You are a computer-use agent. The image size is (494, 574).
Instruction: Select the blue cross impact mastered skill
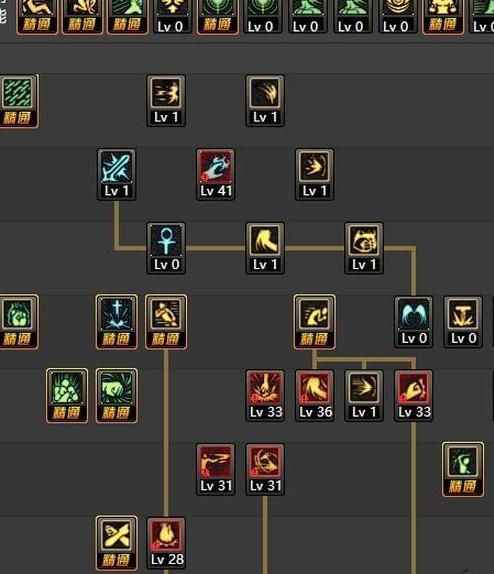pyautogui.click(x=116, y=322)
